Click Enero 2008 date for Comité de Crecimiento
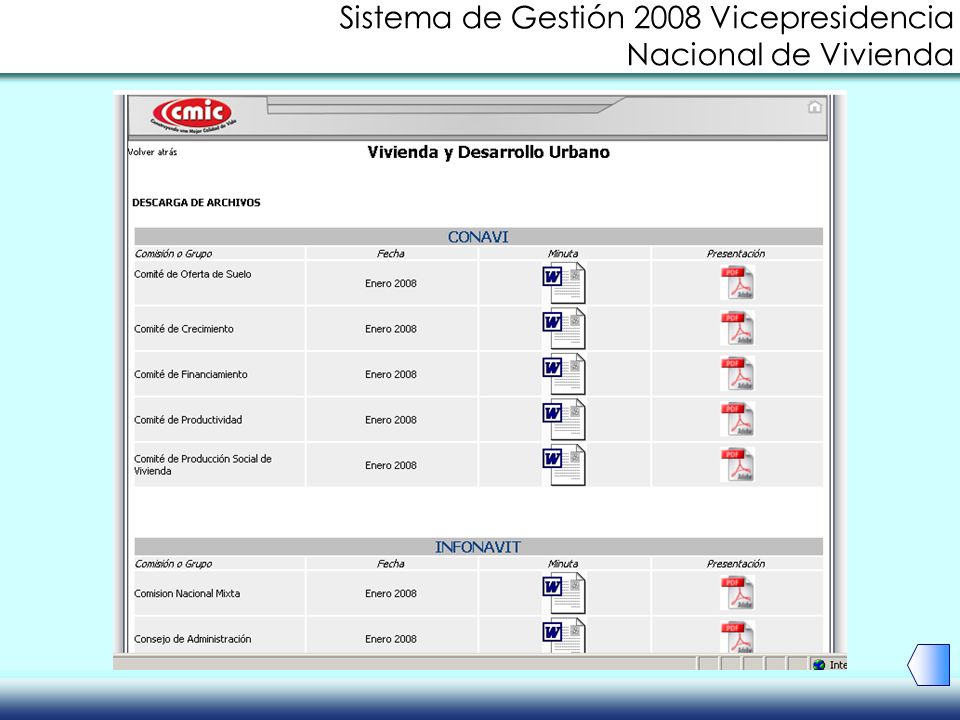This screenshot has height=720, width=960. [x=391, y=329]
